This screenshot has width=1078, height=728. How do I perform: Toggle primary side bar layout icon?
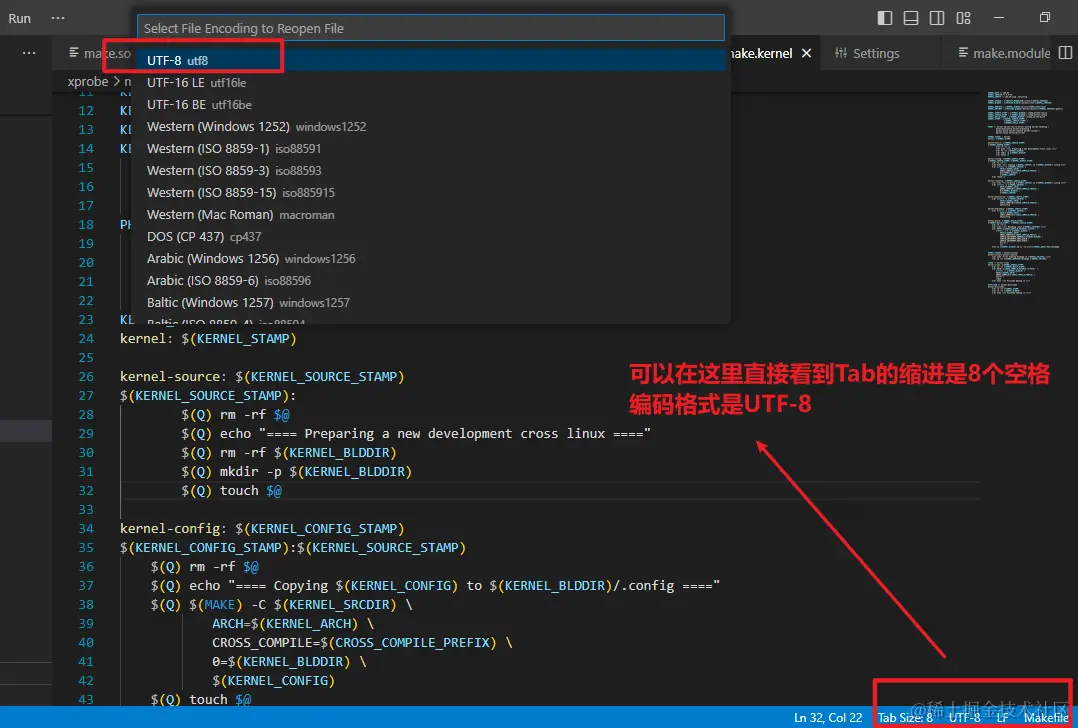coord(885,18)
